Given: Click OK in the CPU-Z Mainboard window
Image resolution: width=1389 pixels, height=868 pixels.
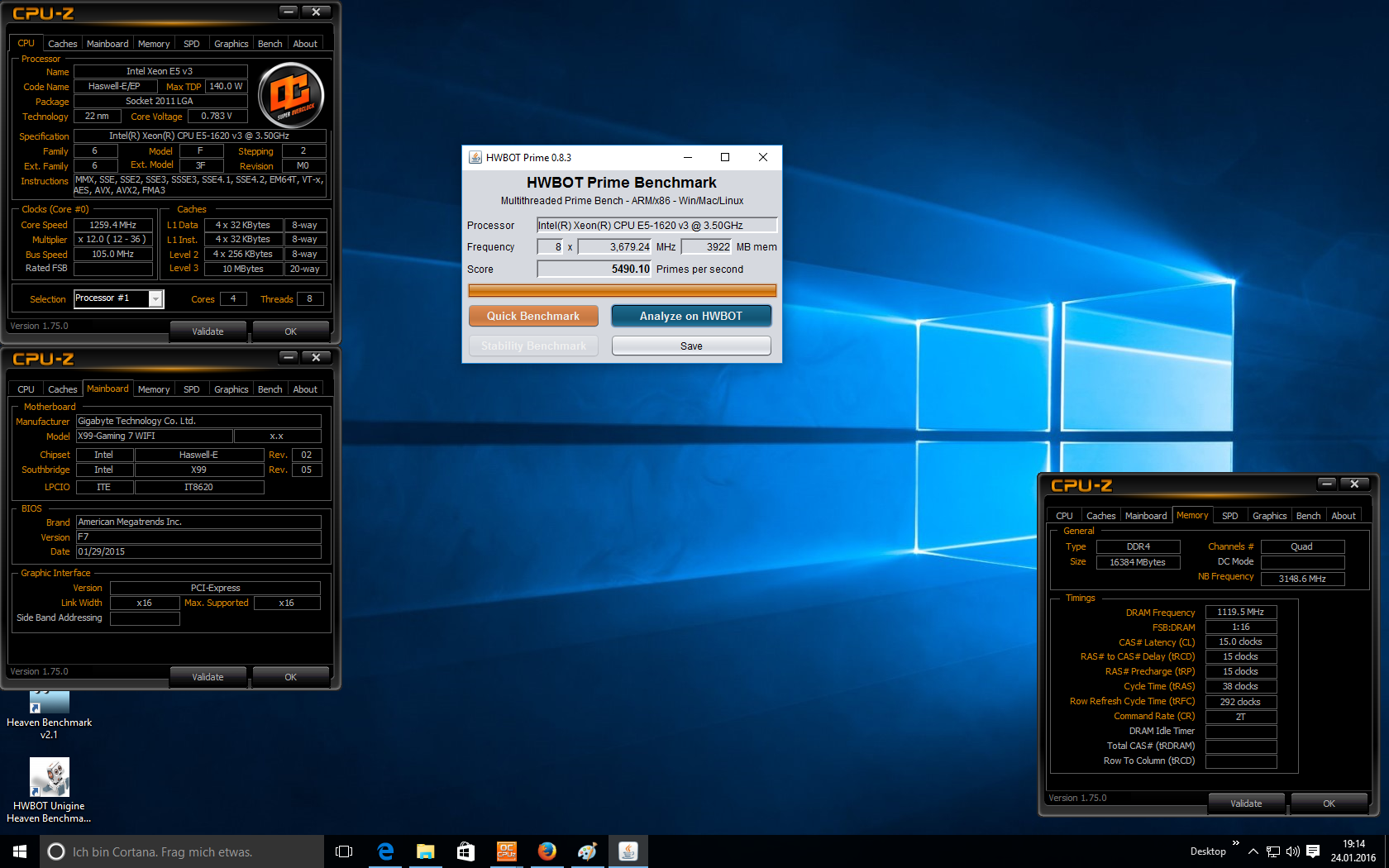Looking at the screenshot, I should pos(291,677).
